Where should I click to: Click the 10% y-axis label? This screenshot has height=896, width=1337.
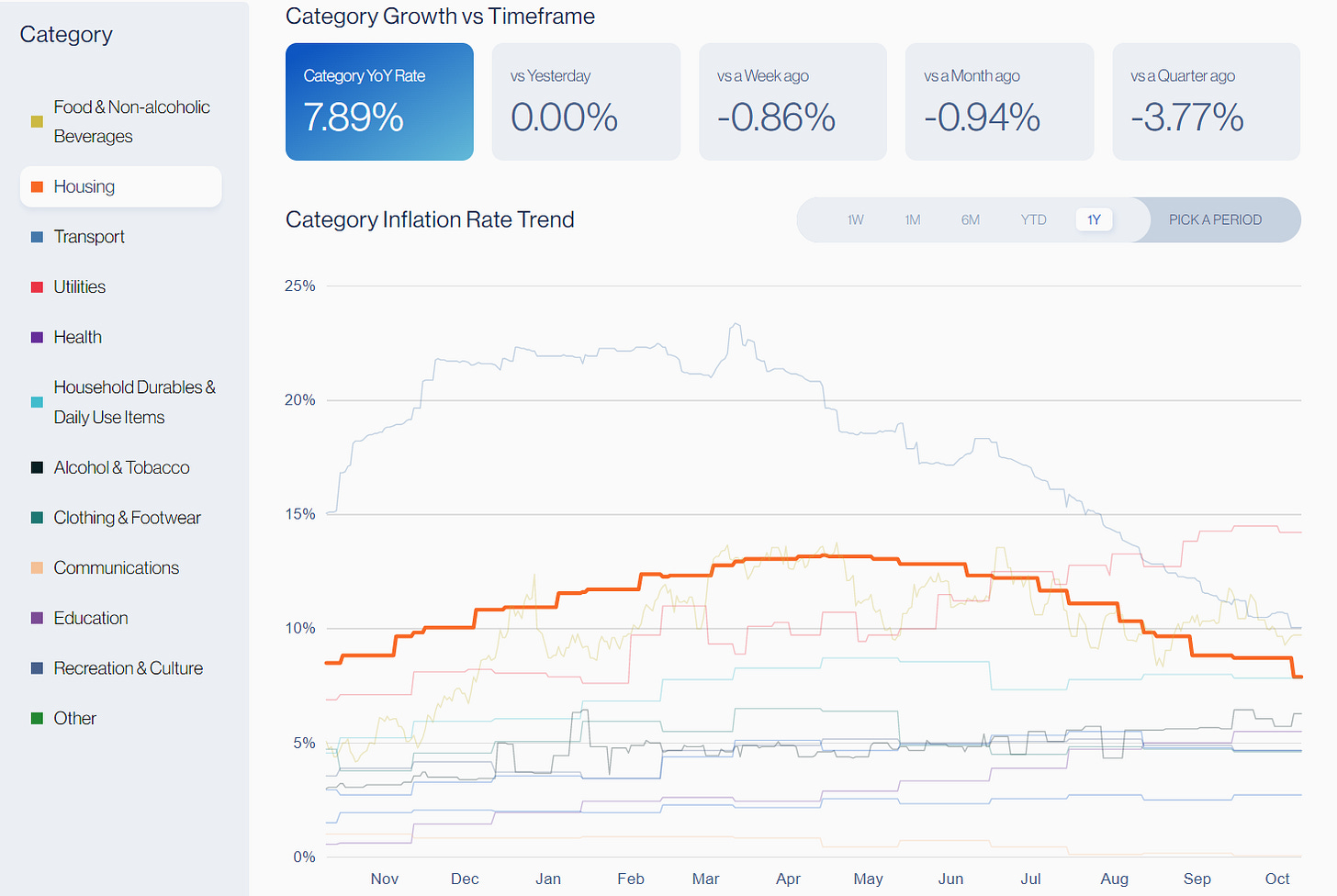coord(299,629)
